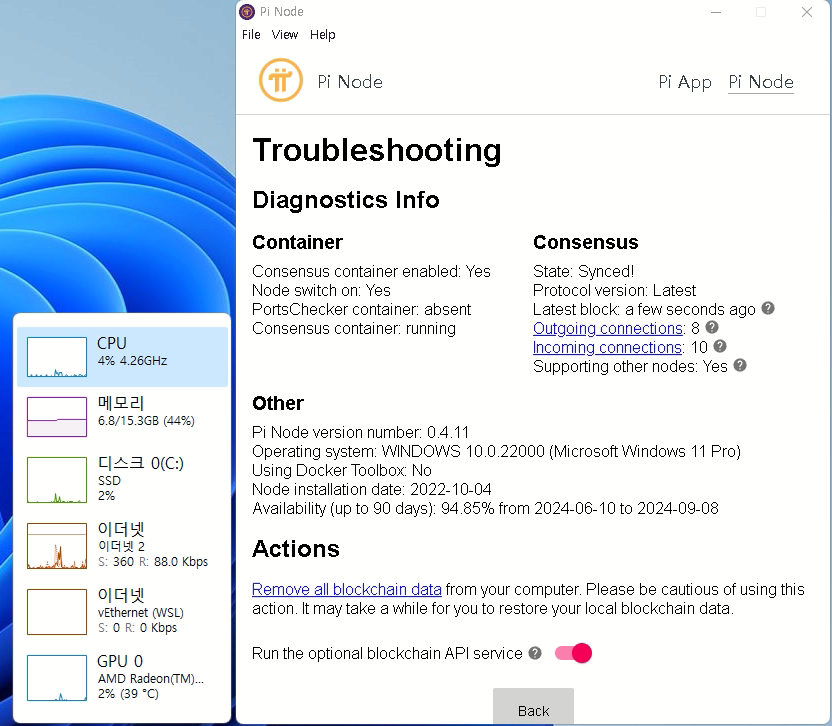Screen dimensions: 832x726
Task: Click the '4% 4.26GHz' CPU usage text
Action: click(x=132, y=360)
